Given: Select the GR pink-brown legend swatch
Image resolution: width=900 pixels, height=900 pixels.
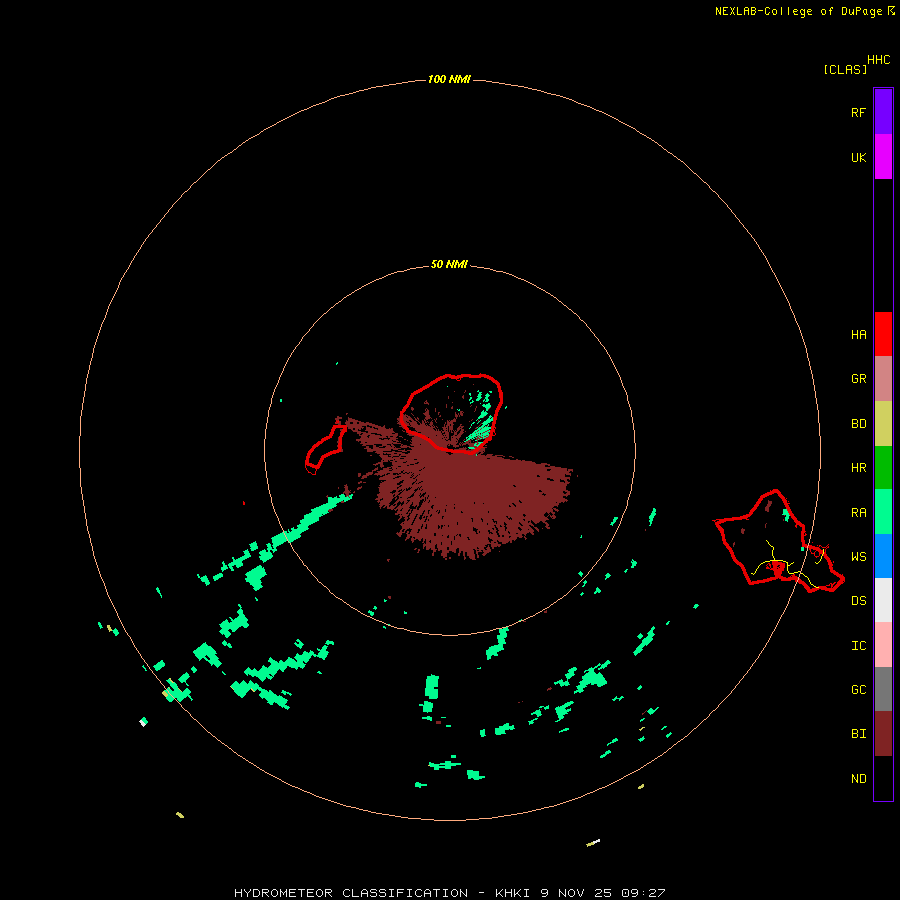Looking at the screenshot, I should 883,379.
